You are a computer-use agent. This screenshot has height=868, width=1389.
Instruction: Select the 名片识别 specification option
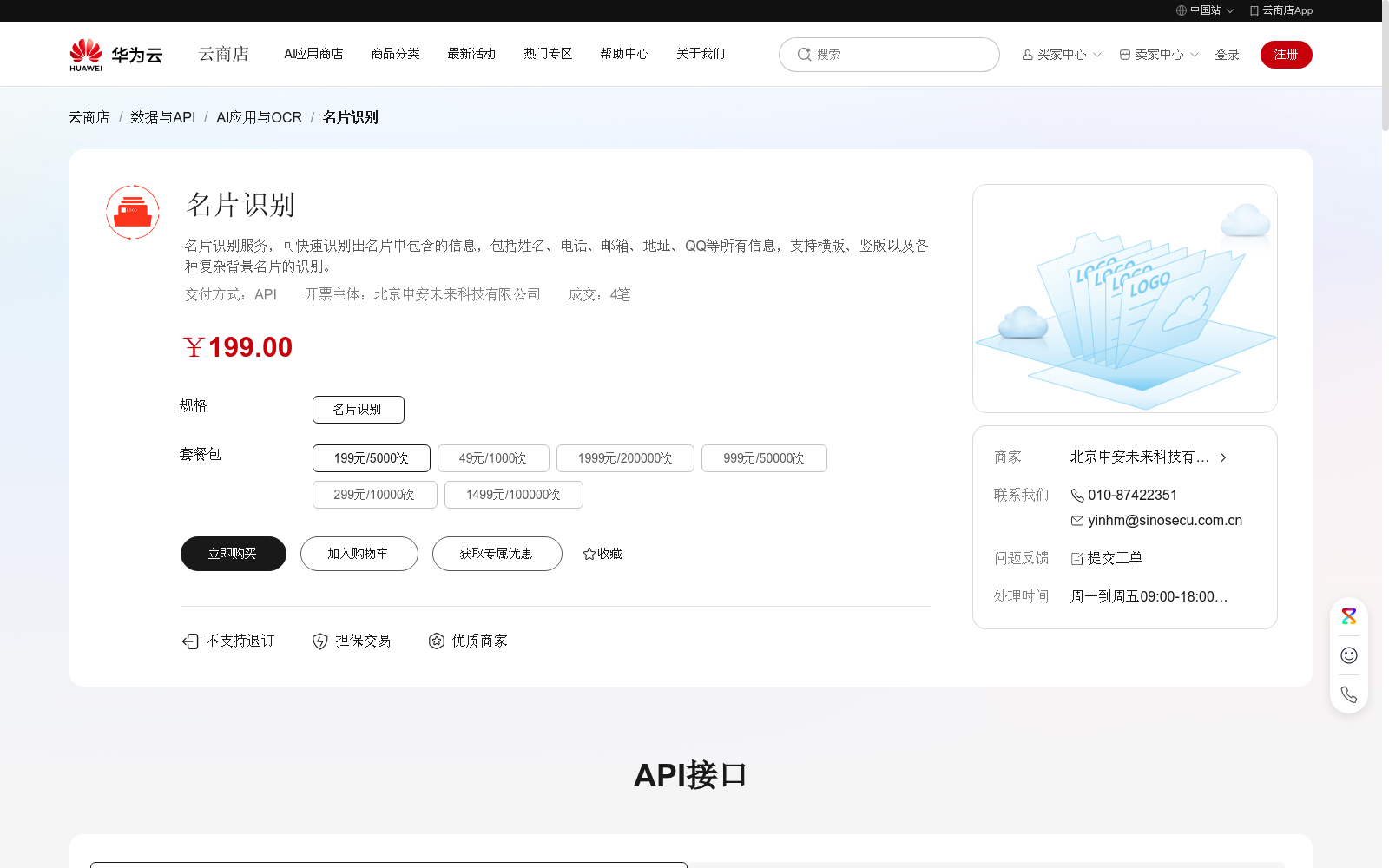359,410
